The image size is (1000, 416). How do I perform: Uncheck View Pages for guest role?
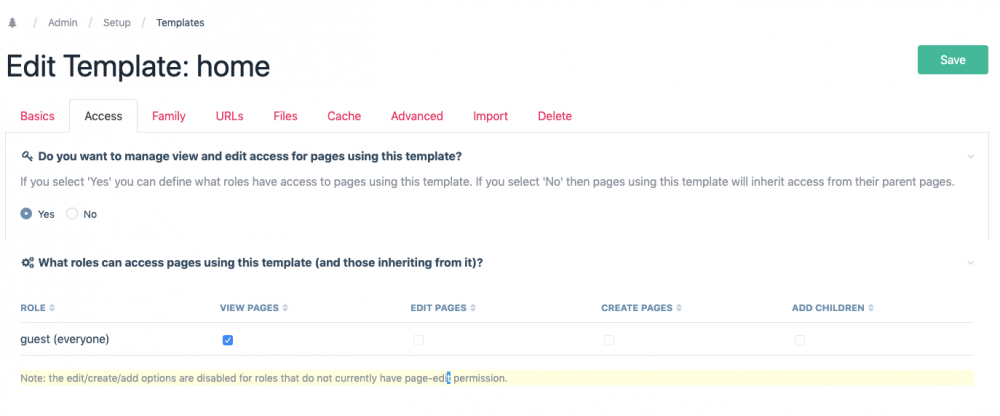[x=228, y=340]
